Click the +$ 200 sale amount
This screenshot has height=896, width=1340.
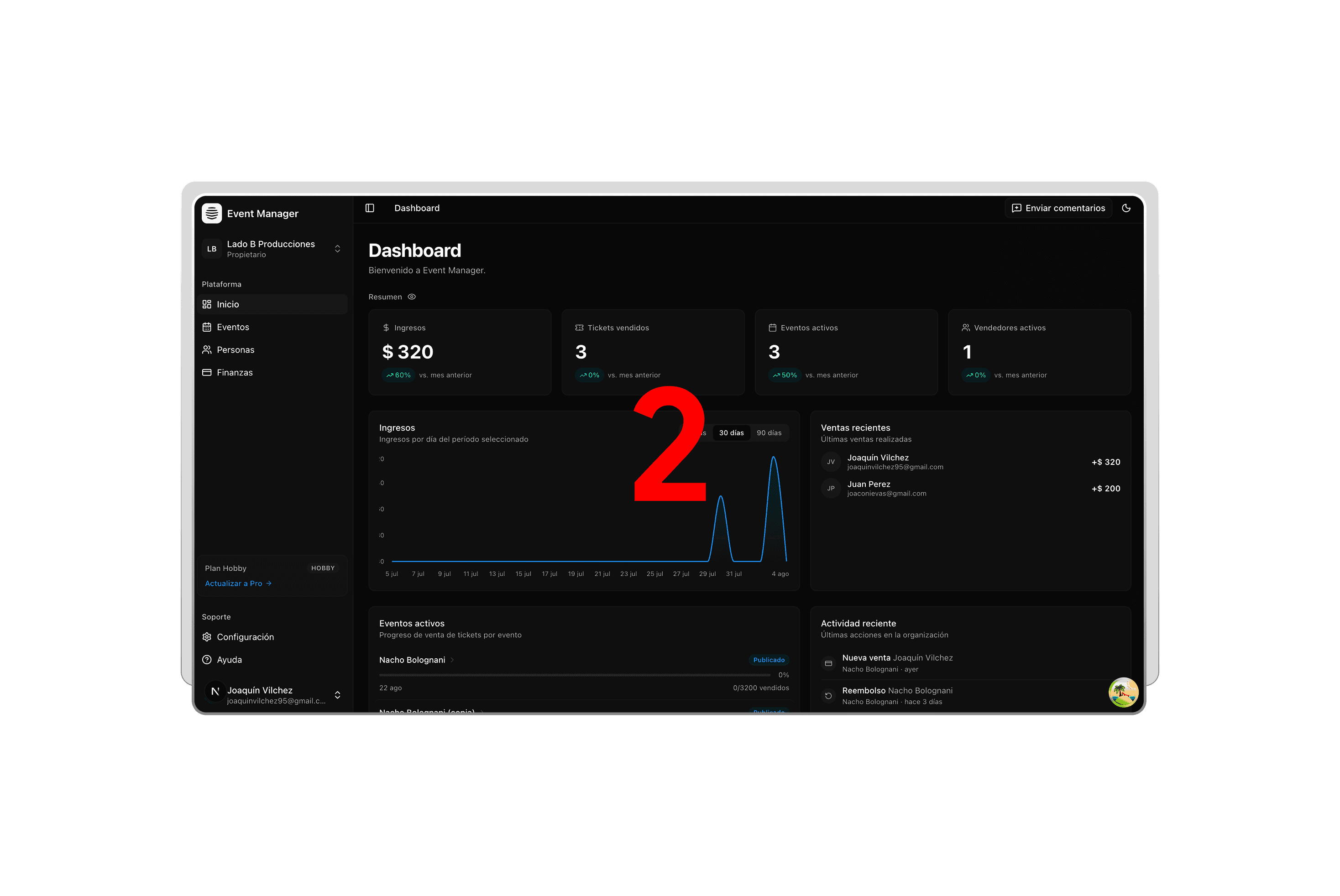click(1105, 488)
